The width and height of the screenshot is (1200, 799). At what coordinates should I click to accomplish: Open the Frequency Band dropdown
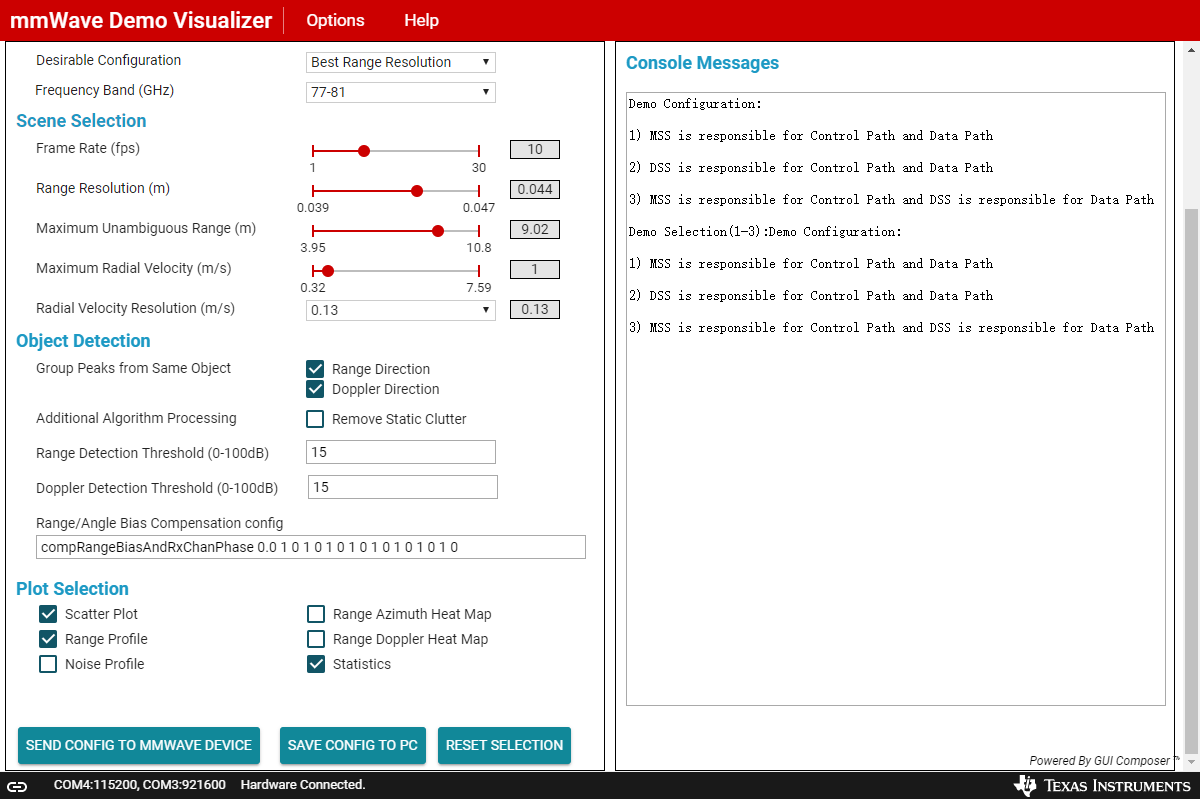point(401,92)
